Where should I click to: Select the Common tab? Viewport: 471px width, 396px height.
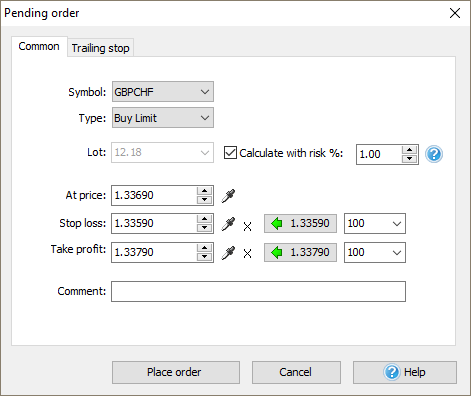(39, 46)
